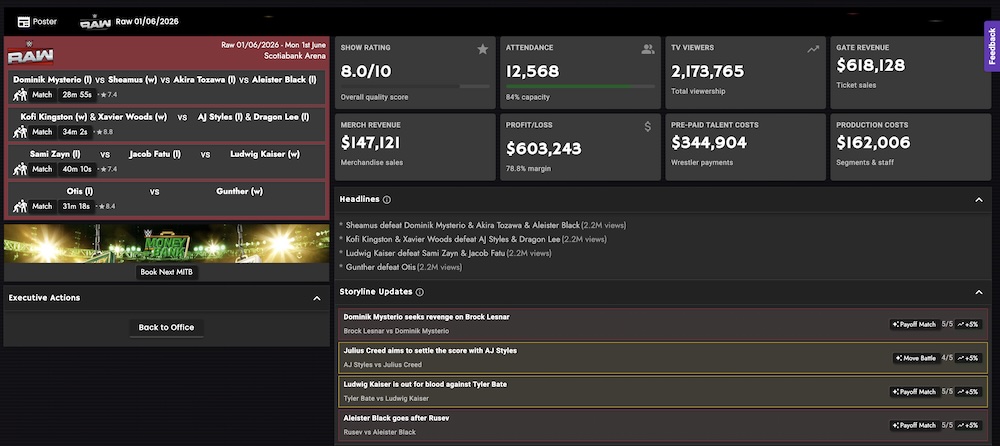Click the dollar icon on Profit/Loss card

(x=648, y=127)
